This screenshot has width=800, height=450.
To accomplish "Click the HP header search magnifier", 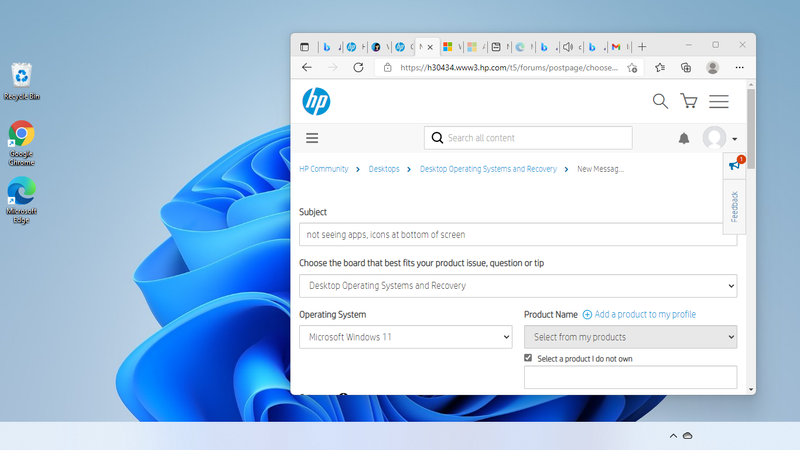I will [x=660, y=101].
